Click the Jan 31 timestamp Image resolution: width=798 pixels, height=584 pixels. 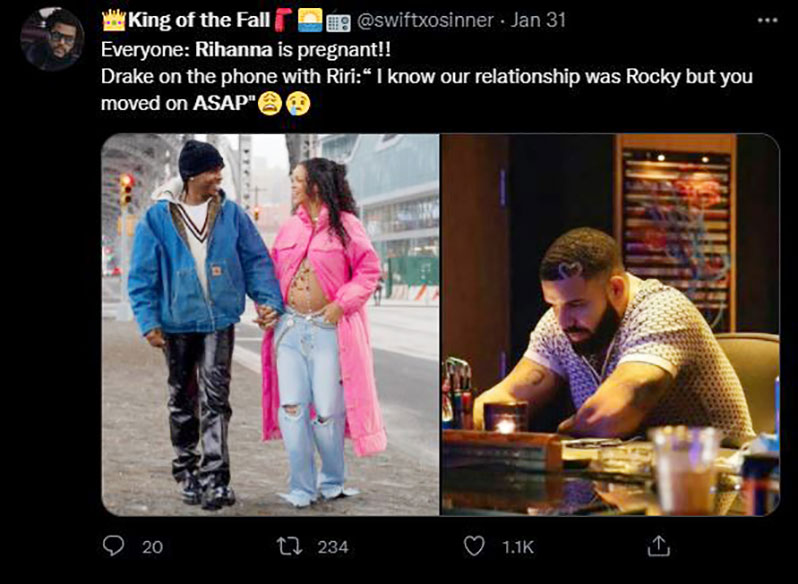pos(538,20)
